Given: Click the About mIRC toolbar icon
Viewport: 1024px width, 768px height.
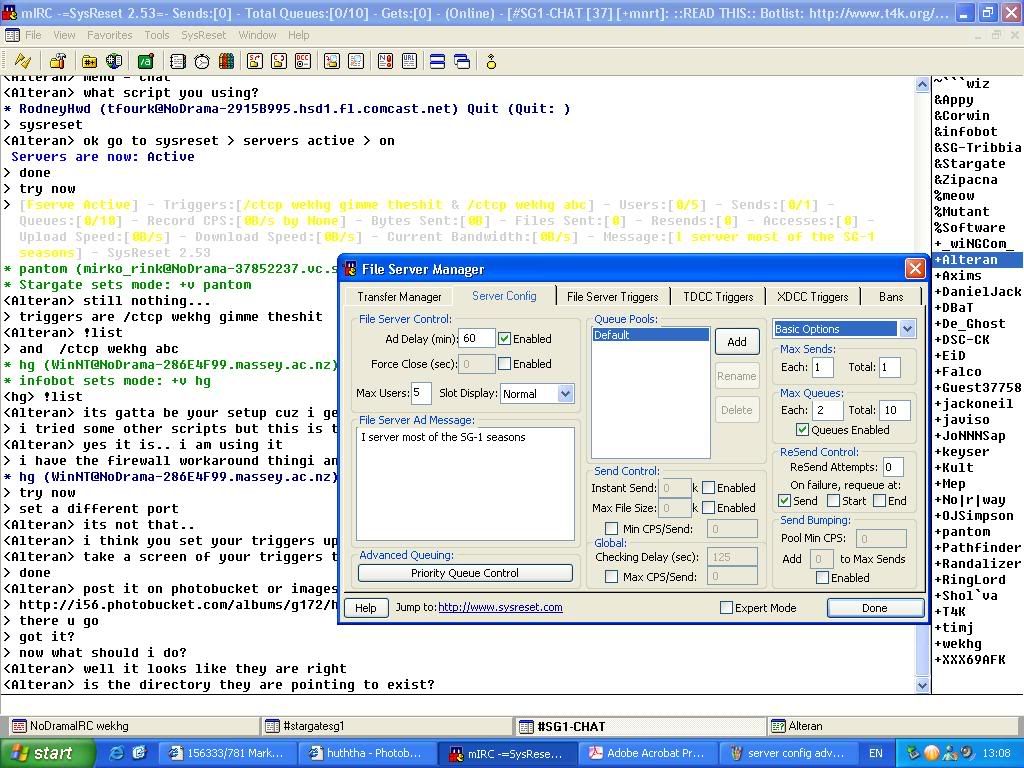Looking at the screenshot, I should pos(491,61).
